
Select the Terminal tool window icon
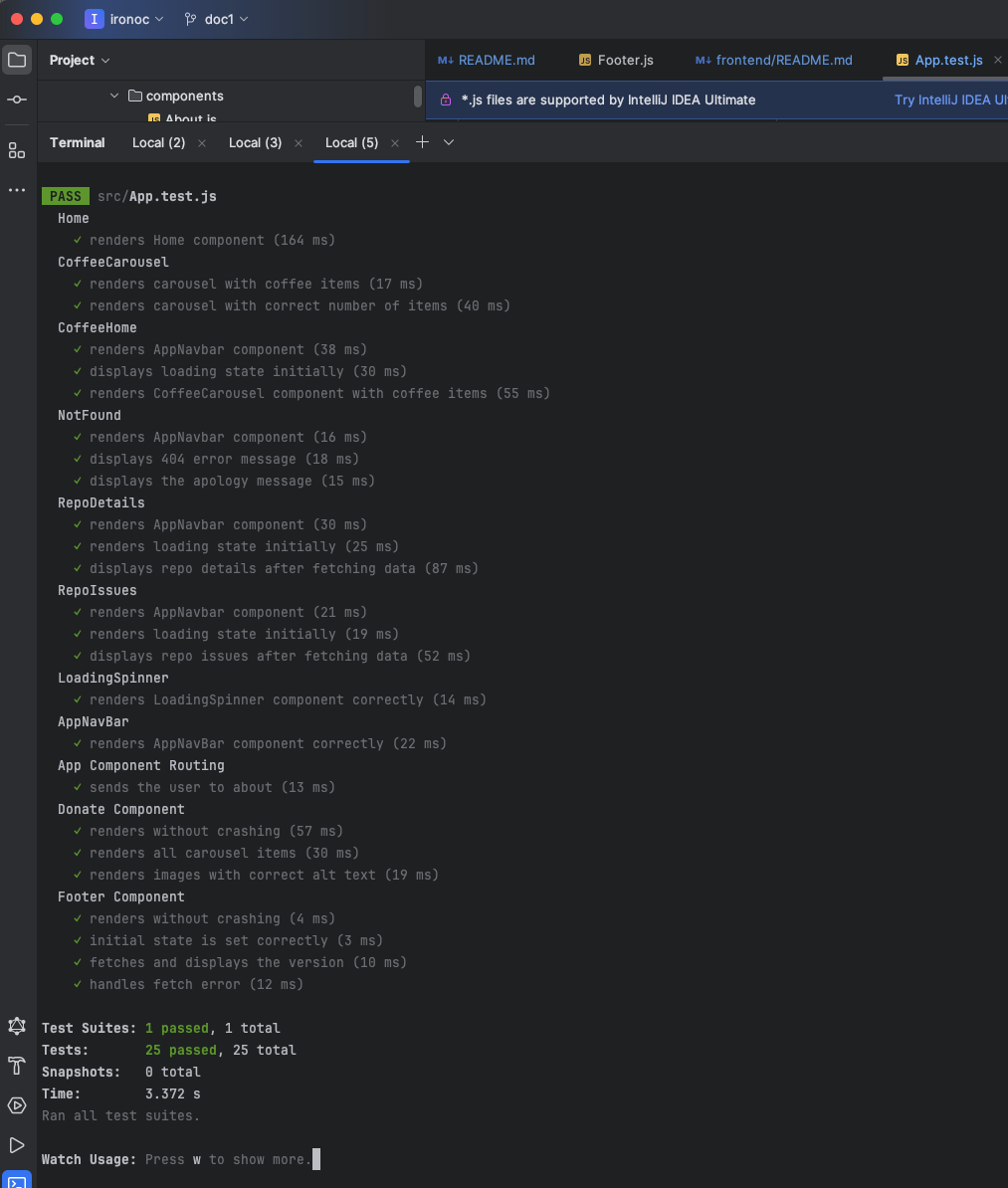17,1180
